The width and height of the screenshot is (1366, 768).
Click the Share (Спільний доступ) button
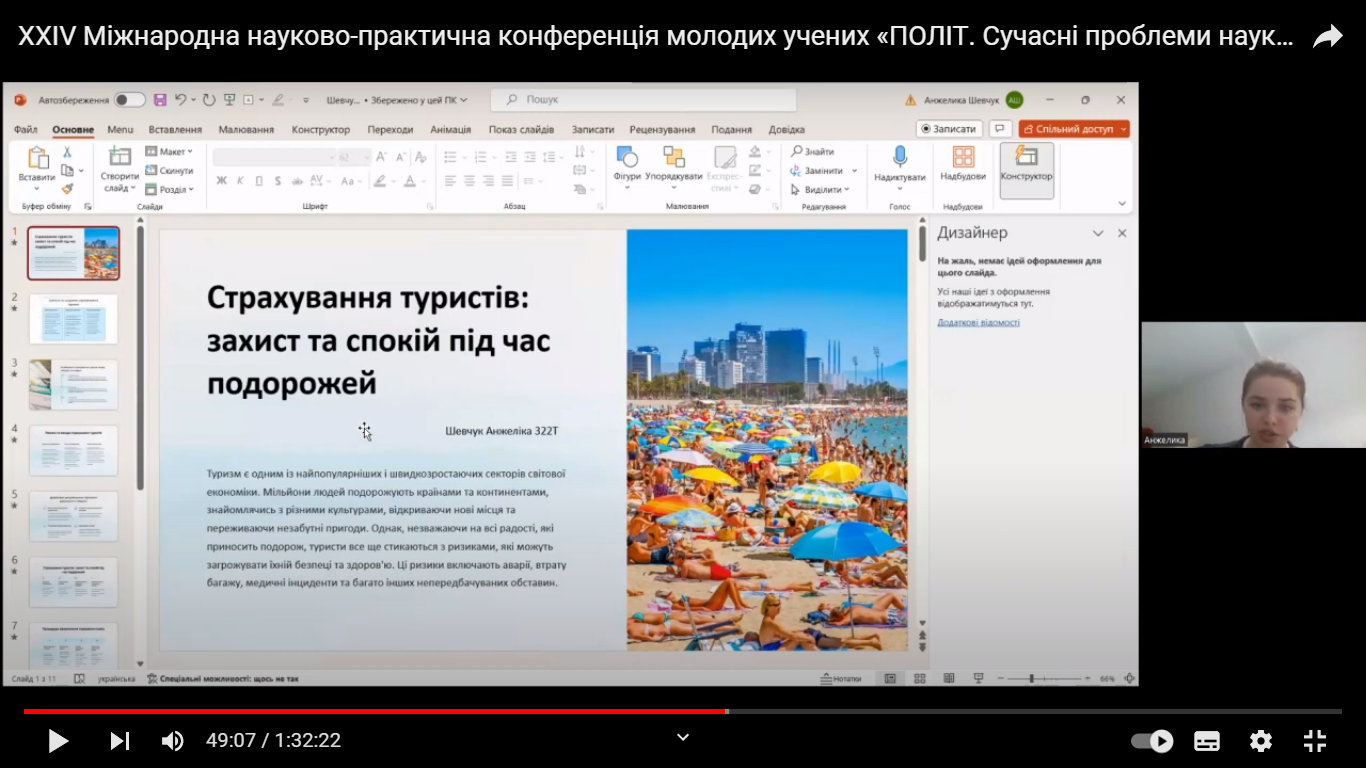click(1073, 129)
